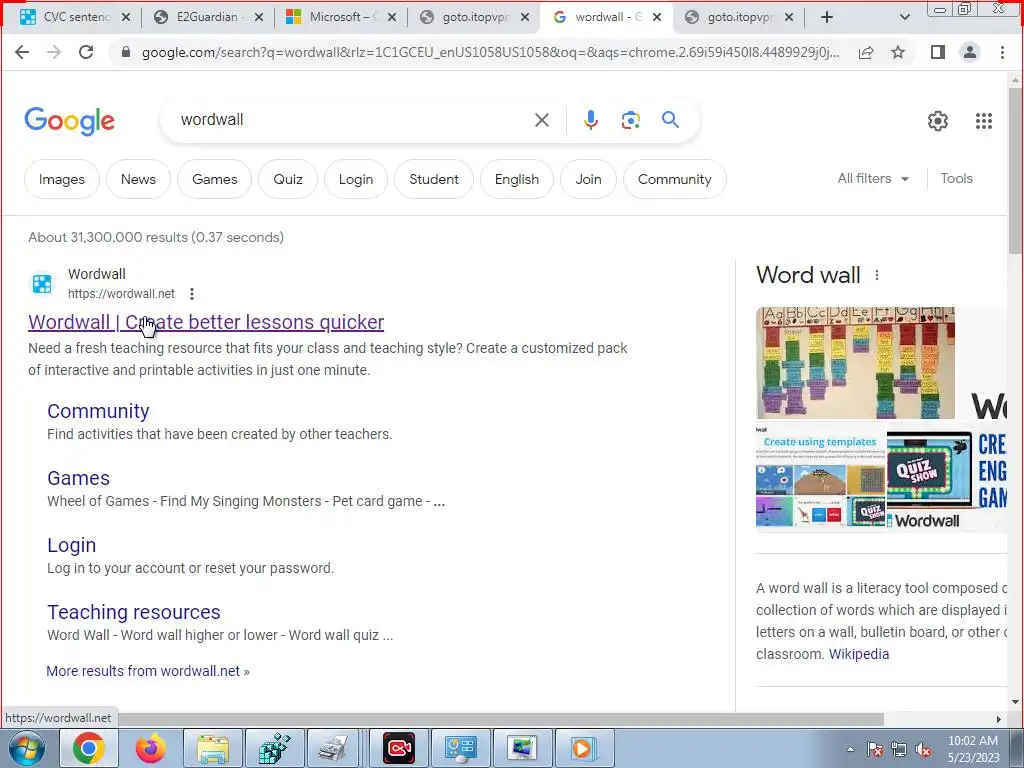1024x768 pixels.
Task: Select the English filter chip
Action: coord(517,179)
